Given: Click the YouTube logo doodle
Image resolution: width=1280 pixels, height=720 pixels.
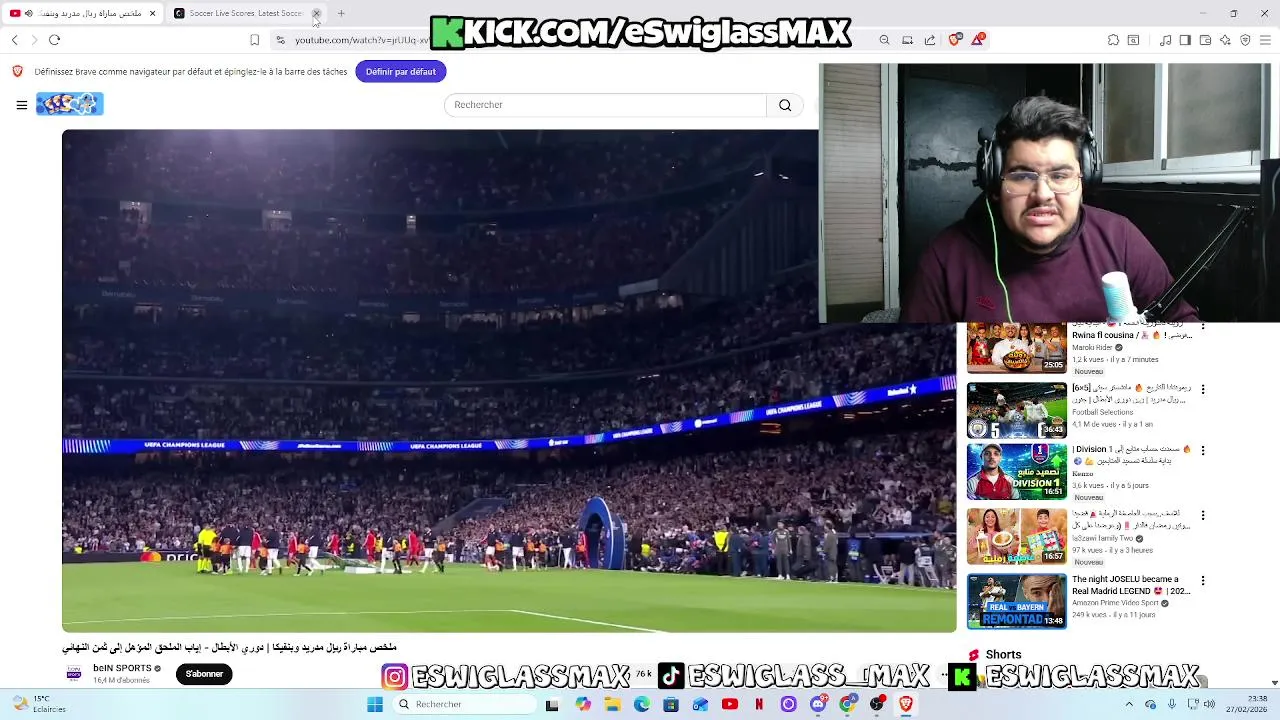Looking at the screenshot, I should point(70,104).
